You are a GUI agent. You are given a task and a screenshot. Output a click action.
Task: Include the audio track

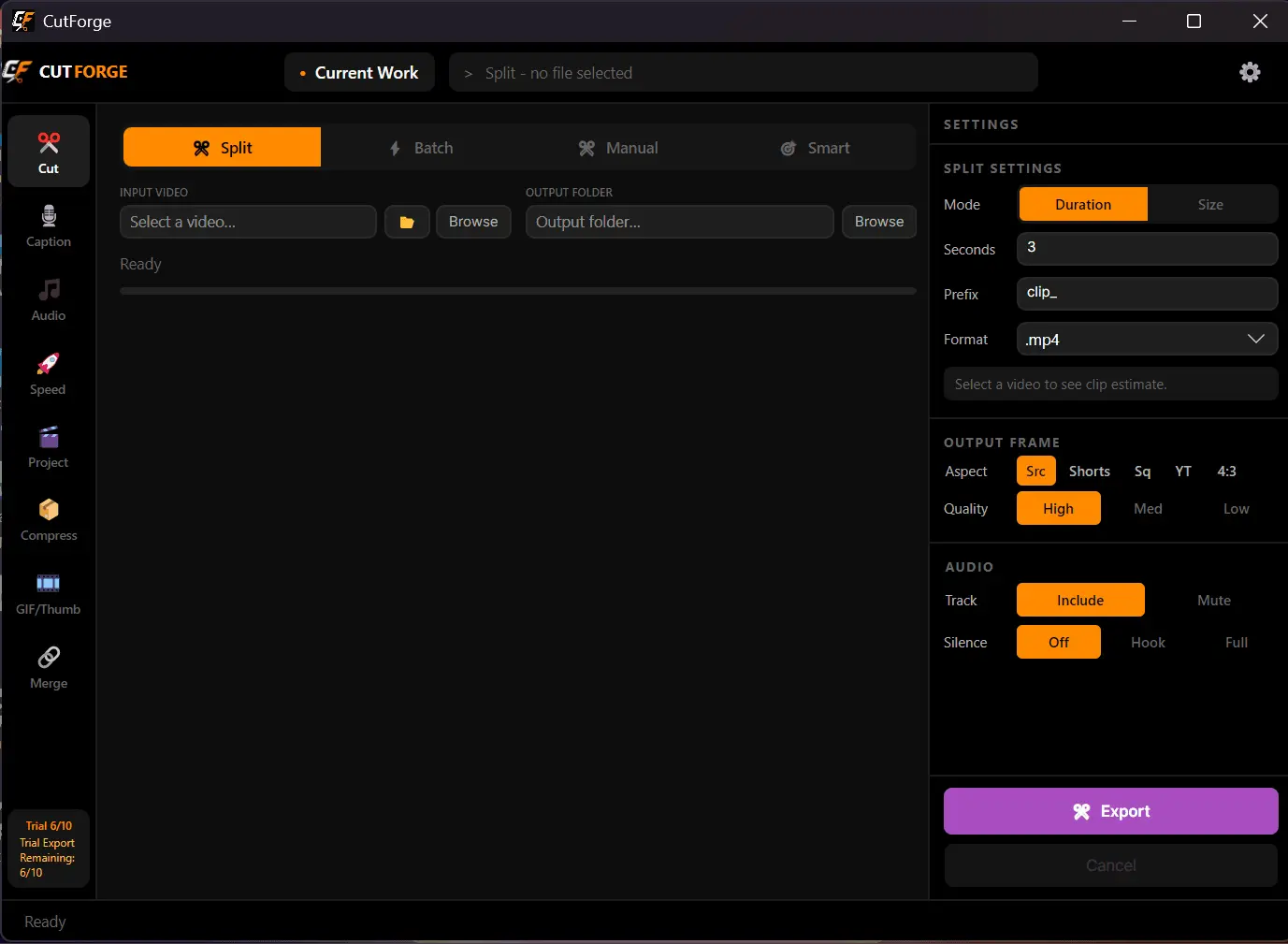pos(1080,600)
